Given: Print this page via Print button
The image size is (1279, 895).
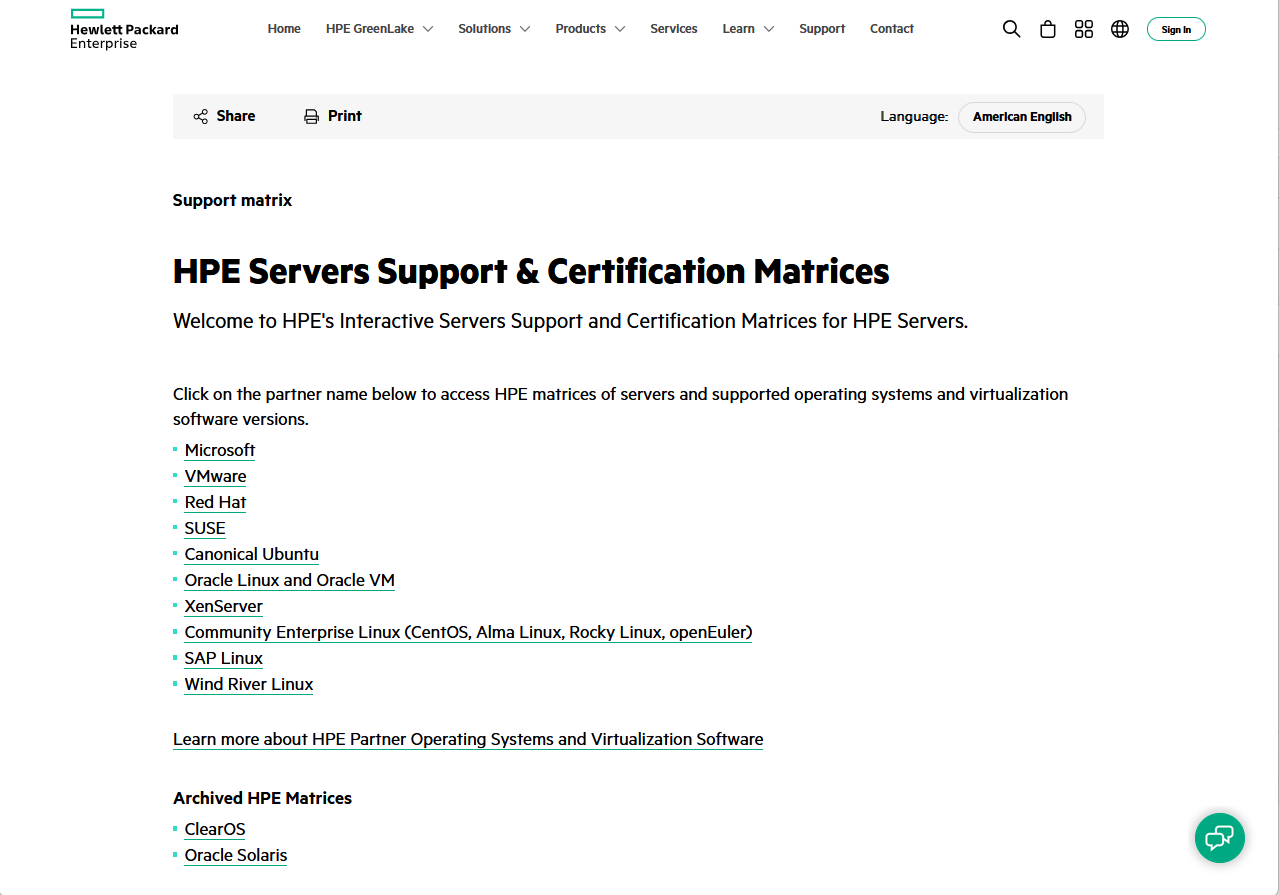Looking at the screenshot, I should pos(333,116).
